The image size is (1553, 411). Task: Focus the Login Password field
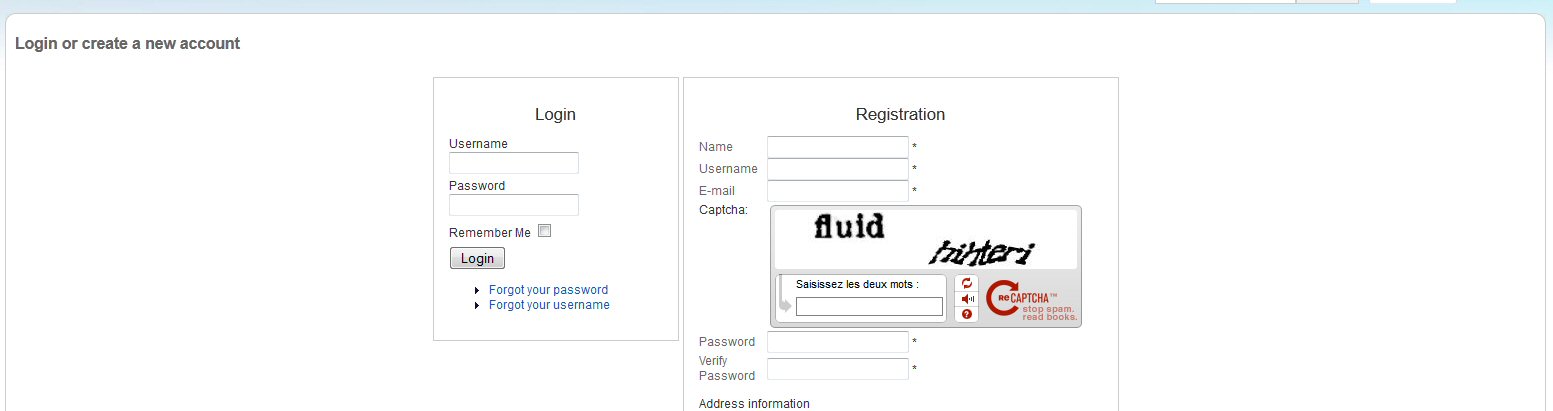(x=514, y=205)
